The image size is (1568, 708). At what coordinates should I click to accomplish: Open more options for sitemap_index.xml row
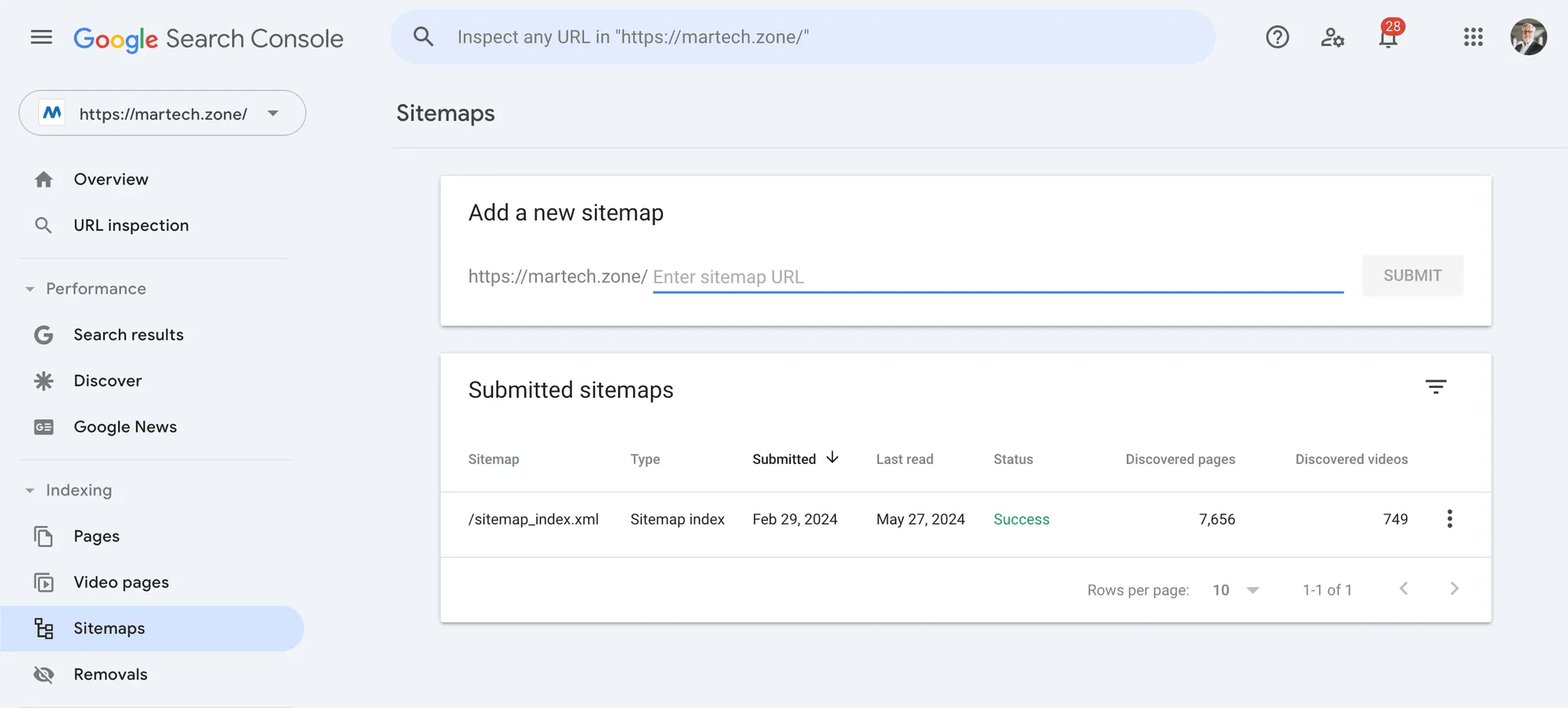pos(1449,519)
